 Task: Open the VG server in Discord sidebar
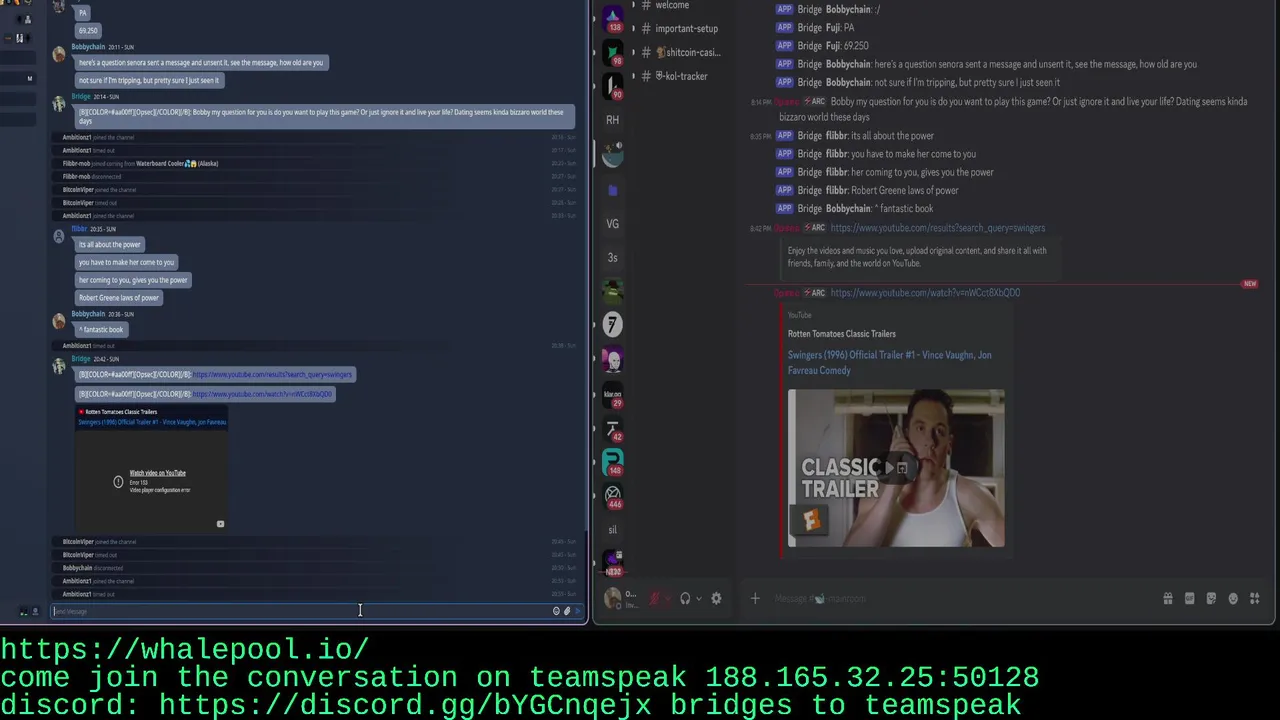coord(612,224)
